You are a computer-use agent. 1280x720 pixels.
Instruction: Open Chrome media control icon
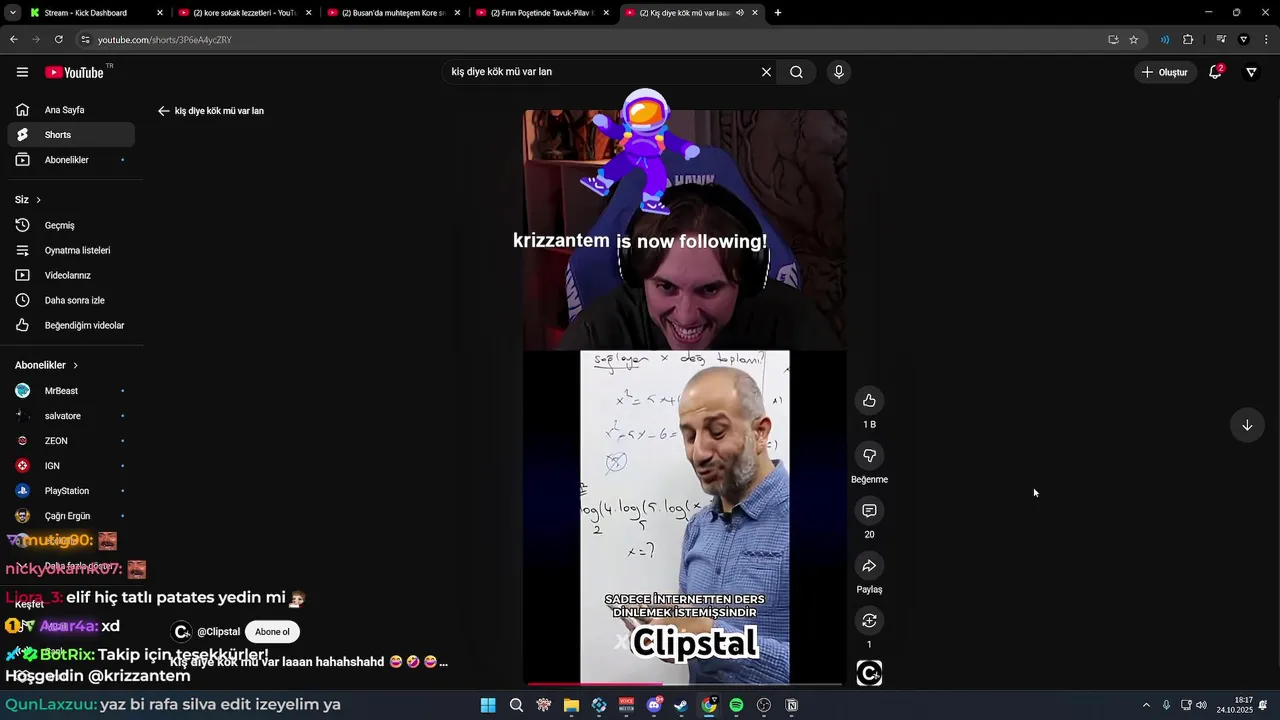(x=1221, y=39)
